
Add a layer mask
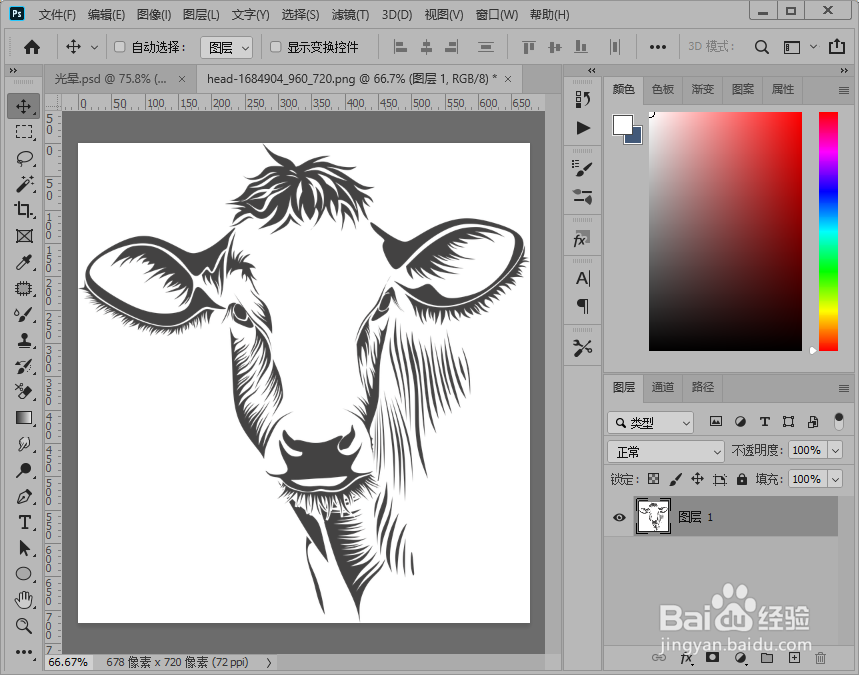tap(712, 657)
